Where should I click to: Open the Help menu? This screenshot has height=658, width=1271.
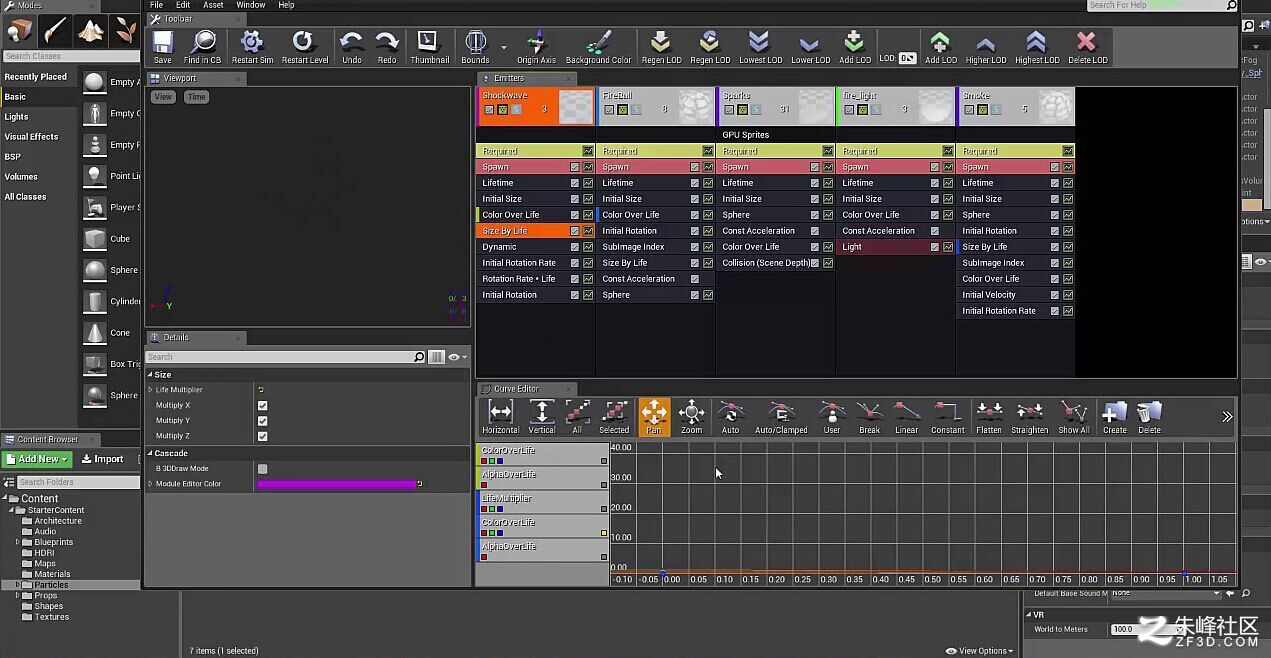coord(286,5)
